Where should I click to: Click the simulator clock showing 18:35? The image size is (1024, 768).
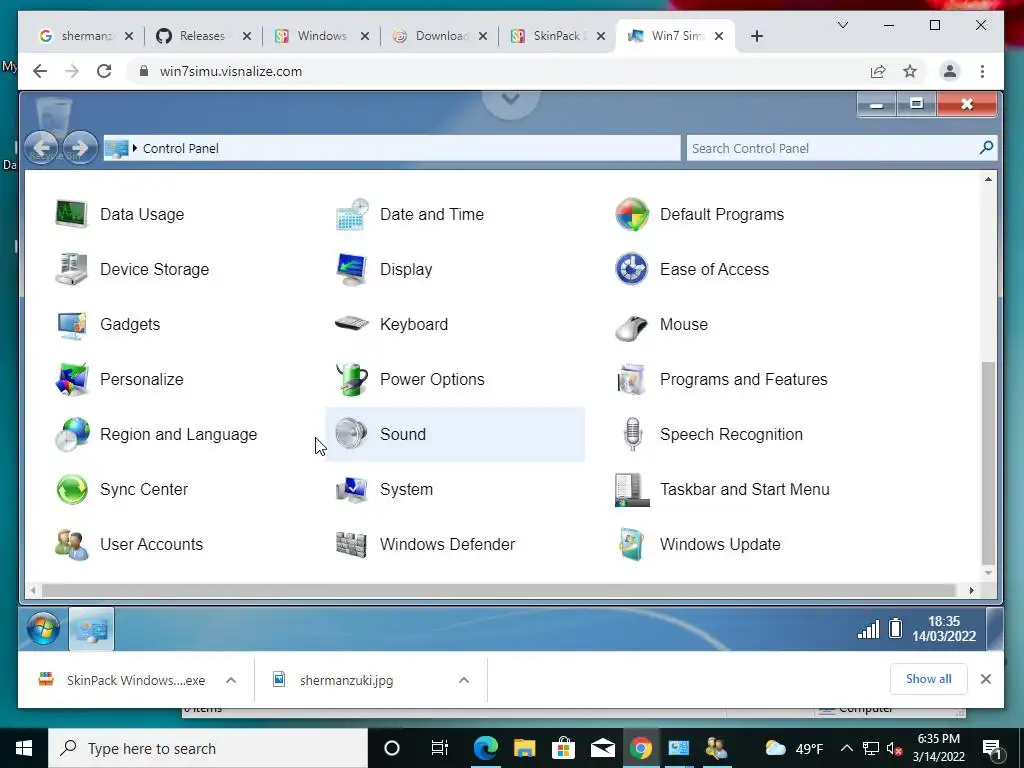click(x=944, y=629)
